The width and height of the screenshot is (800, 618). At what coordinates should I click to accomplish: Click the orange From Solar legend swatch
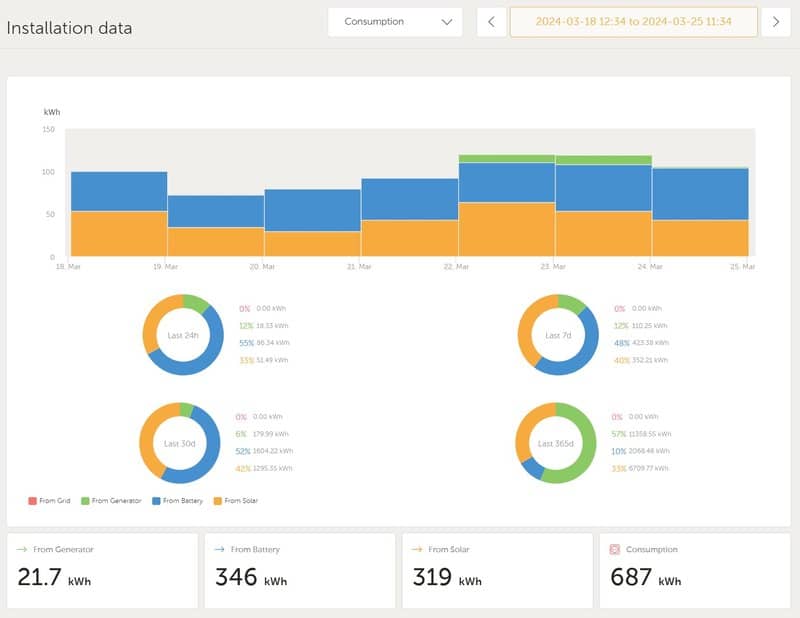(x=218, y=500)
